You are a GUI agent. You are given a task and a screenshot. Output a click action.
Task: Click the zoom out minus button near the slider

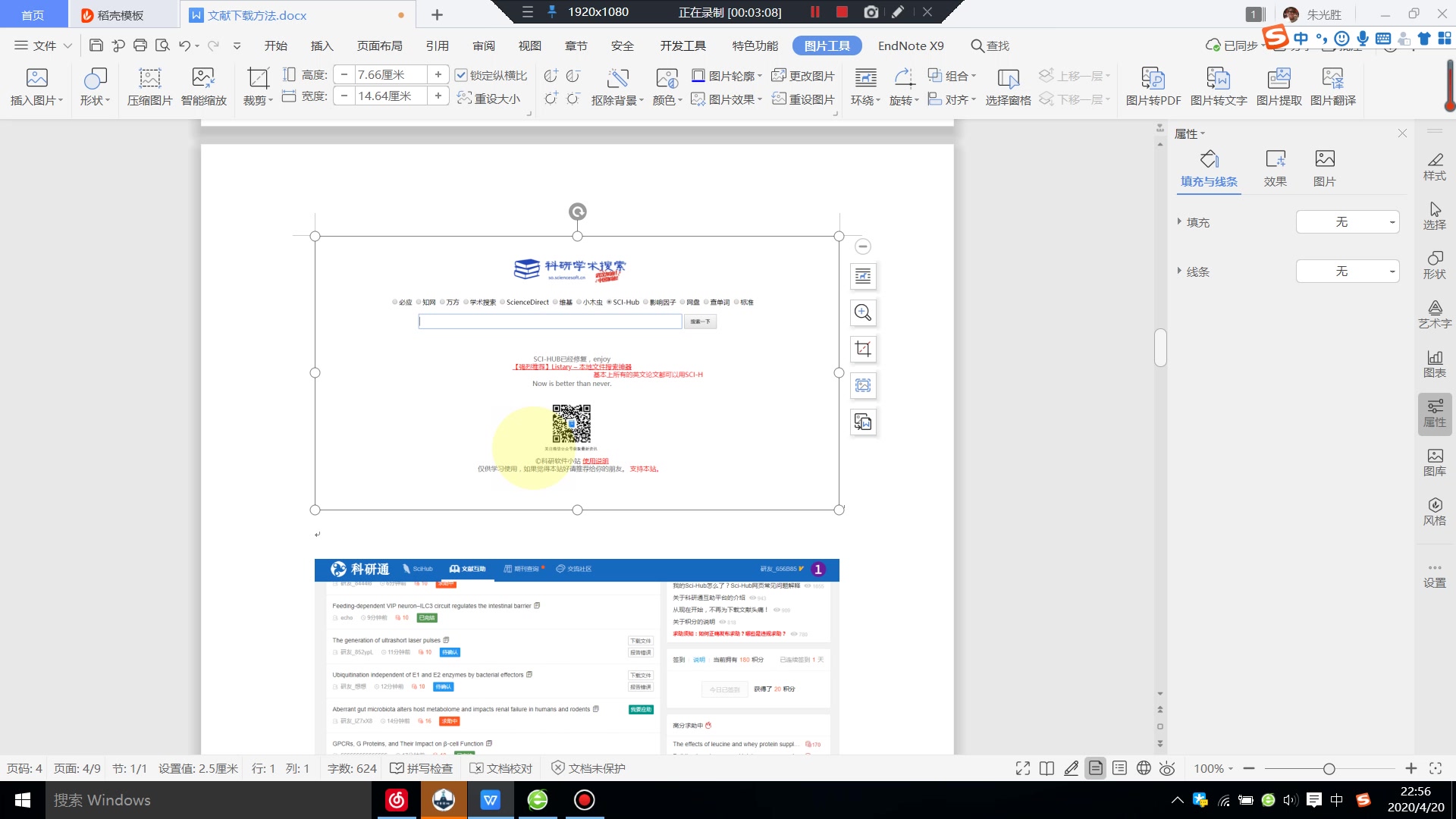pyautogui.click(x=1249, y=768)
